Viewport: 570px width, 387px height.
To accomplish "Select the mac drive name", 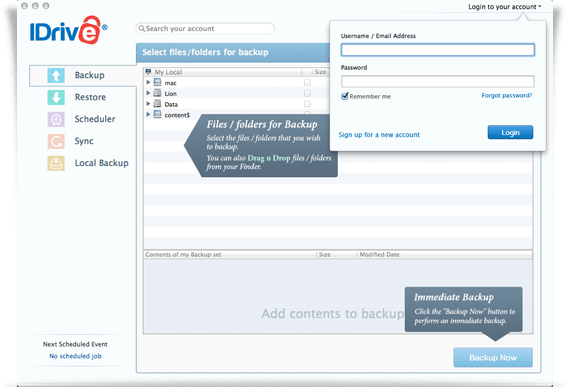I will 170,83.
